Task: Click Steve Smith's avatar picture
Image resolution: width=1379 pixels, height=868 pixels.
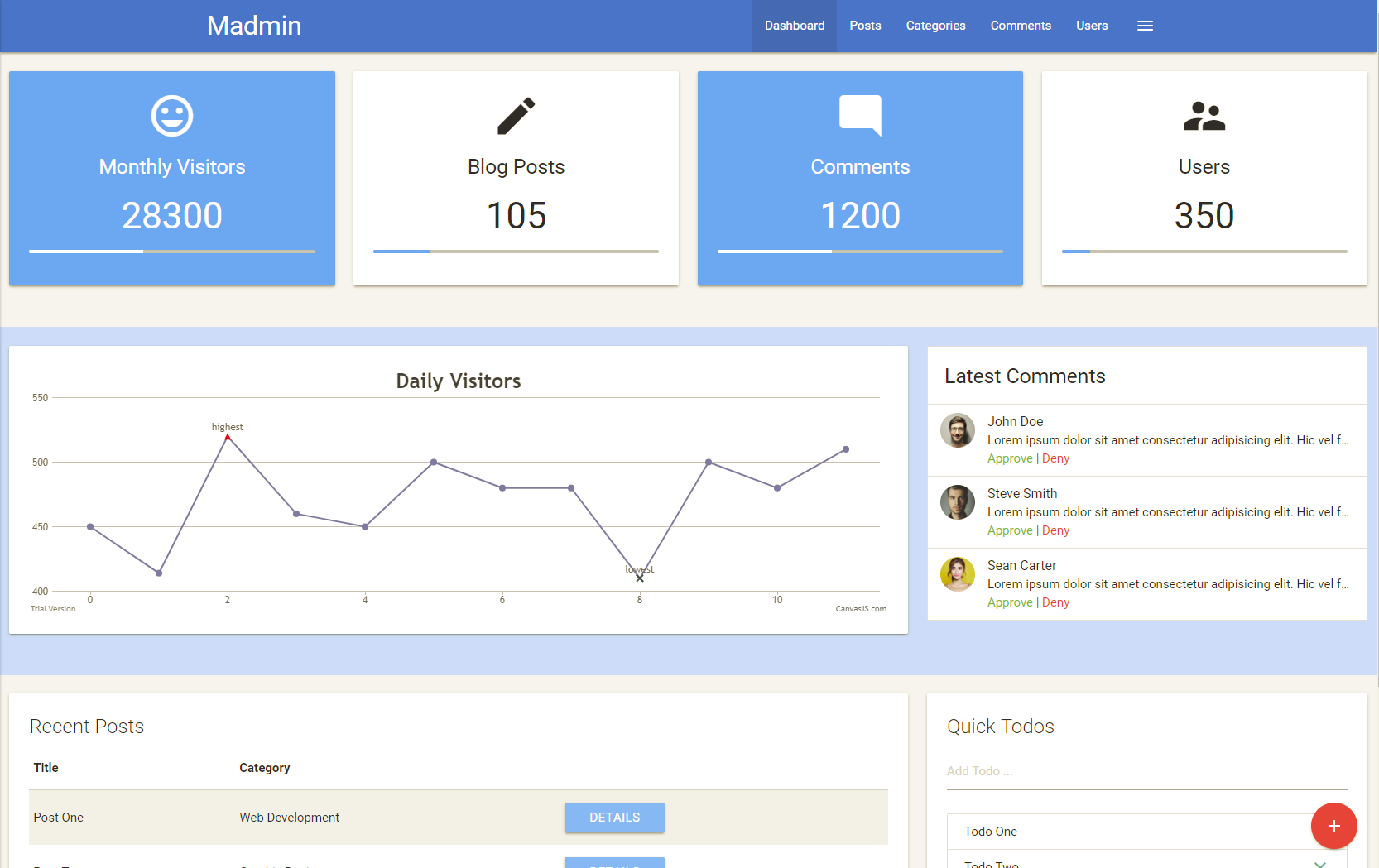Action: pyautogui.click(x=958, y=502)
